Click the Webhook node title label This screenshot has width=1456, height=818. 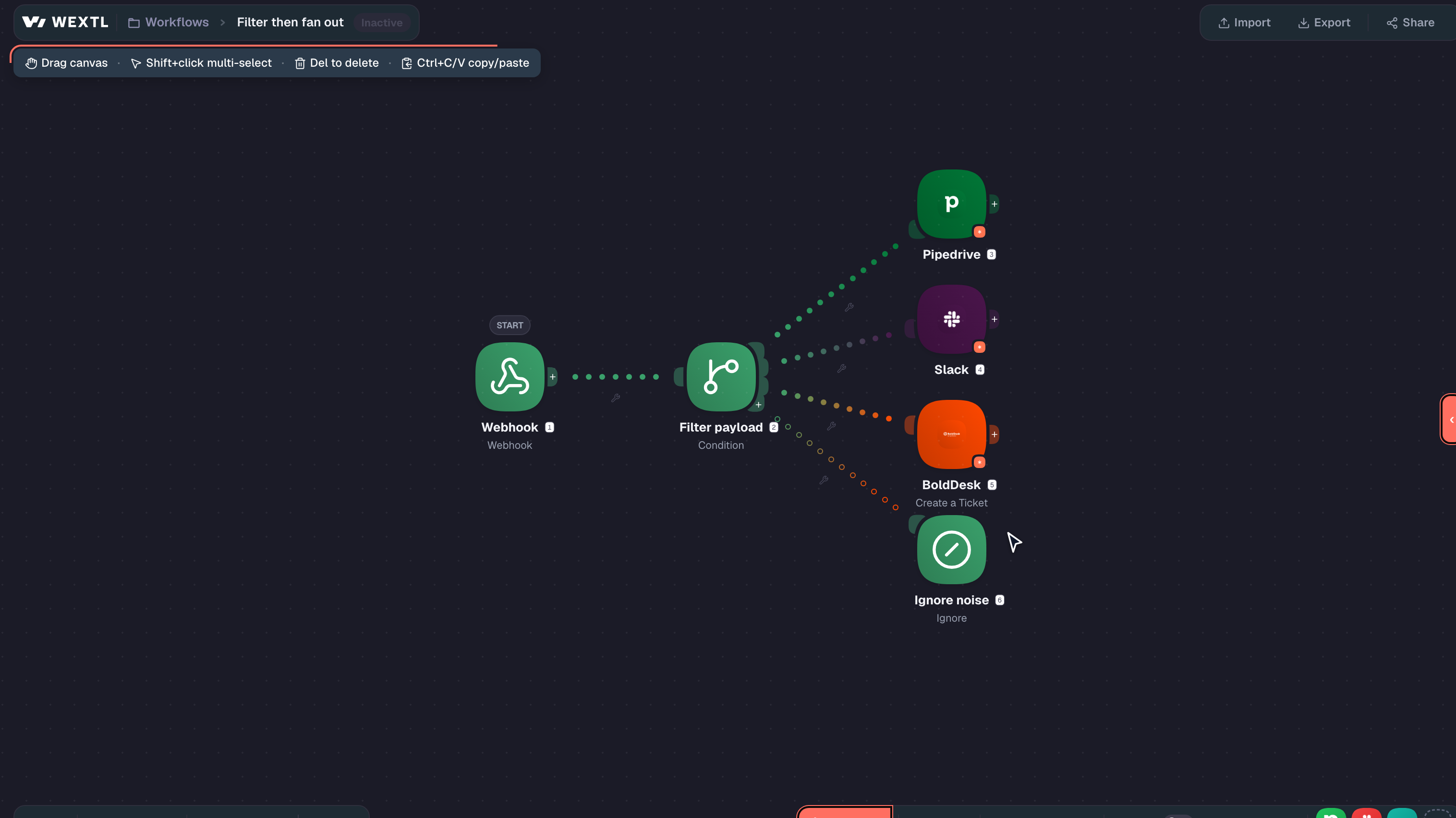point(509,427)
